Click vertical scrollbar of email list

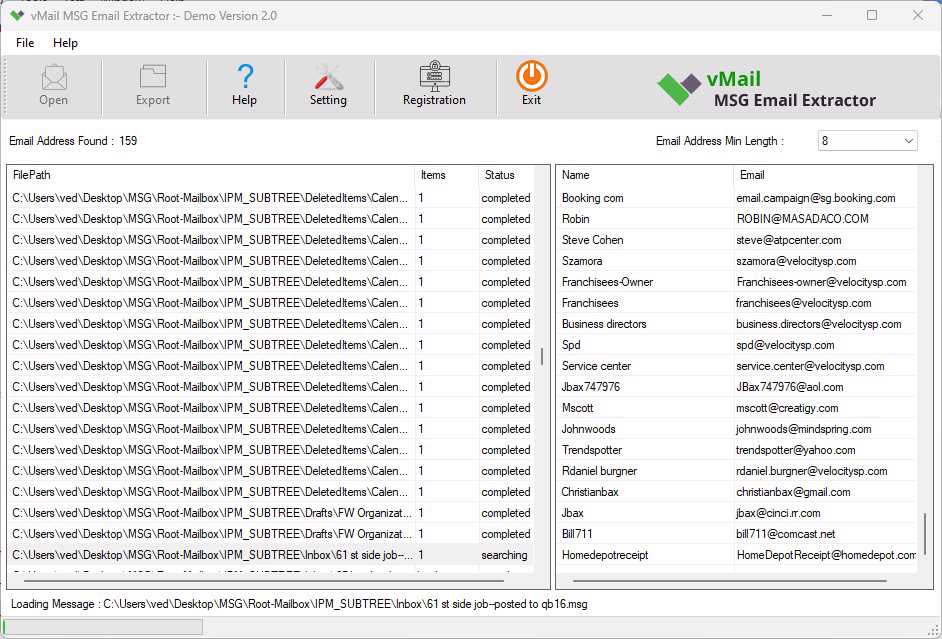click(x=925, y=533)
